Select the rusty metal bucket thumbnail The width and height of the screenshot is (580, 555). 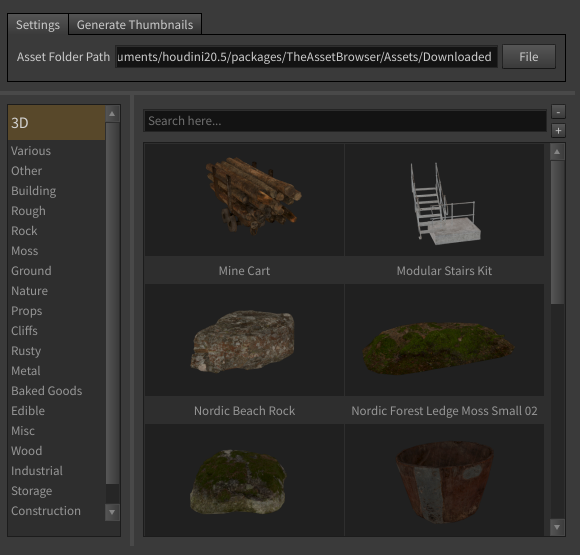coord(444,480)
